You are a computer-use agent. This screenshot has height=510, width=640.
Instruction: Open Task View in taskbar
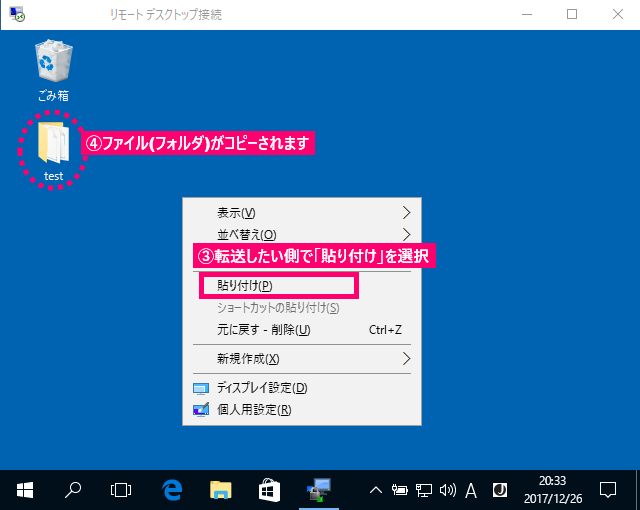[x=121, y=490]
